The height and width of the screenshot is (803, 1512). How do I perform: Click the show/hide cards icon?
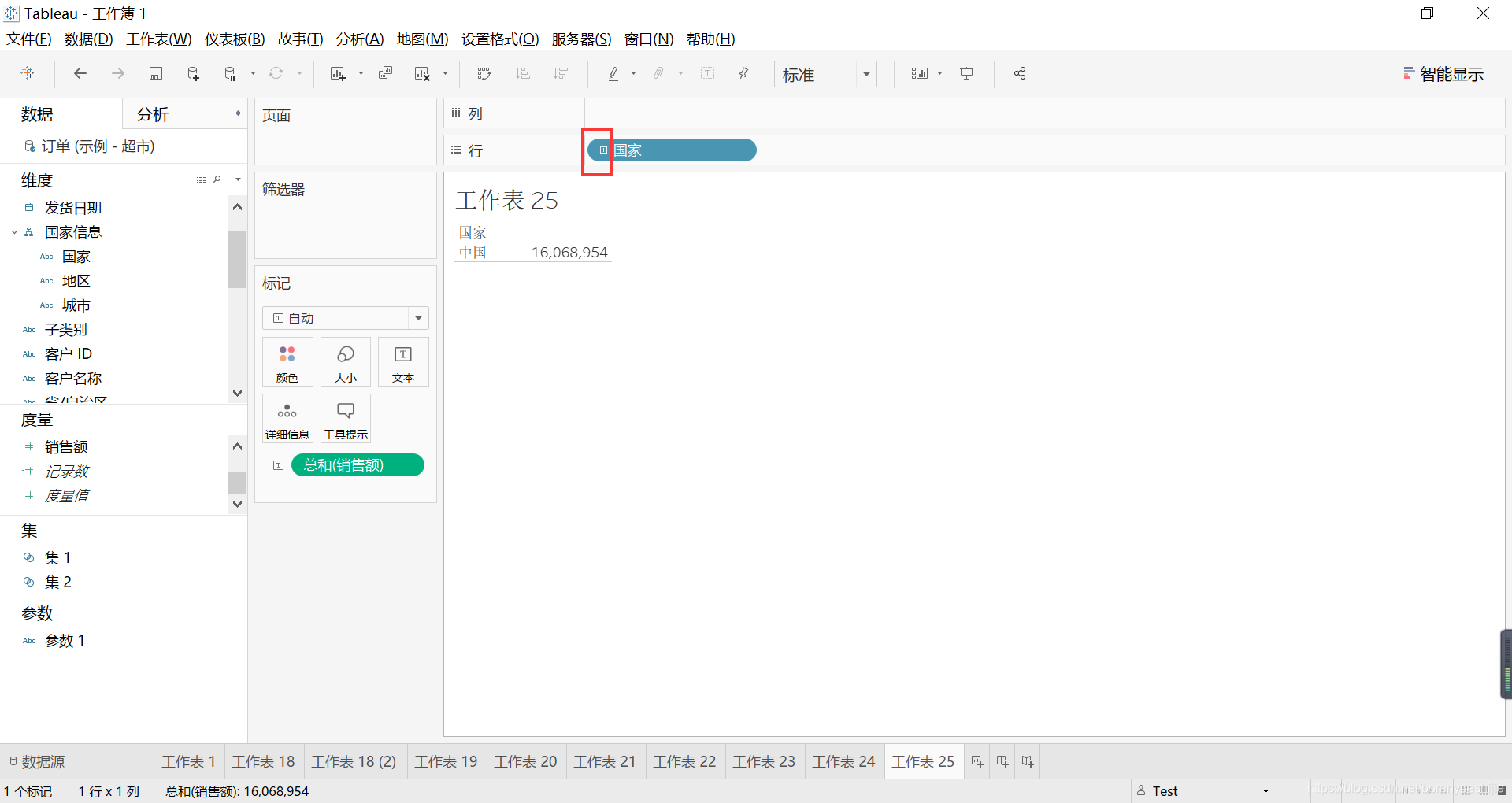tap(920, 73)
